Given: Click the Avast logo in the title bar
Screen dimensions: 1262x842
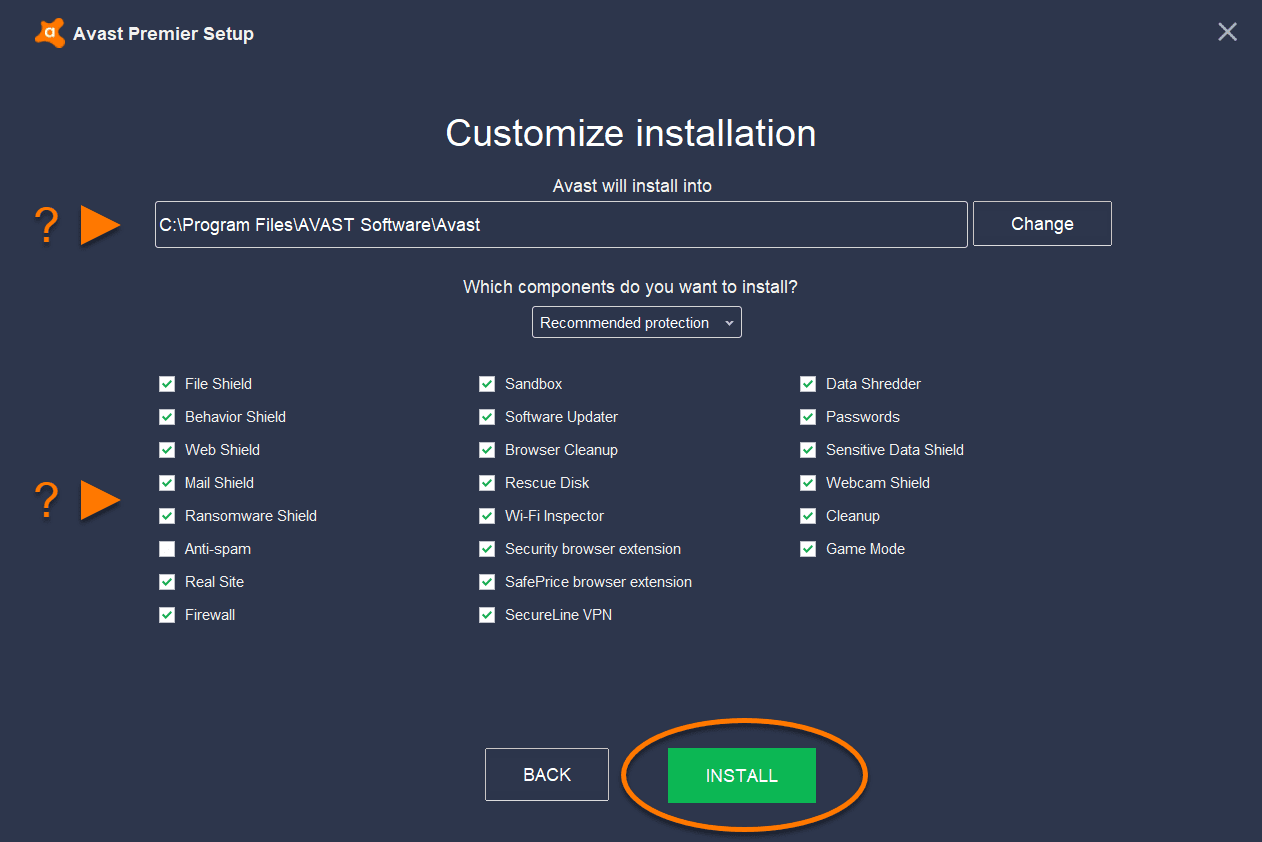Looking at the screenshot, I should pyautogui.click(x=49, y=32).
